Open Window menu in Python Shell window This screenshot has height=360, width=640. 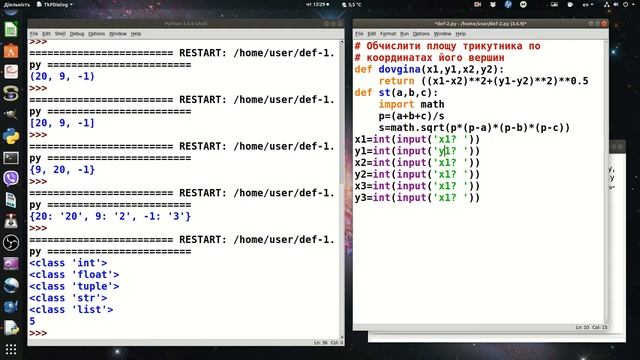(x=118, y=34)
